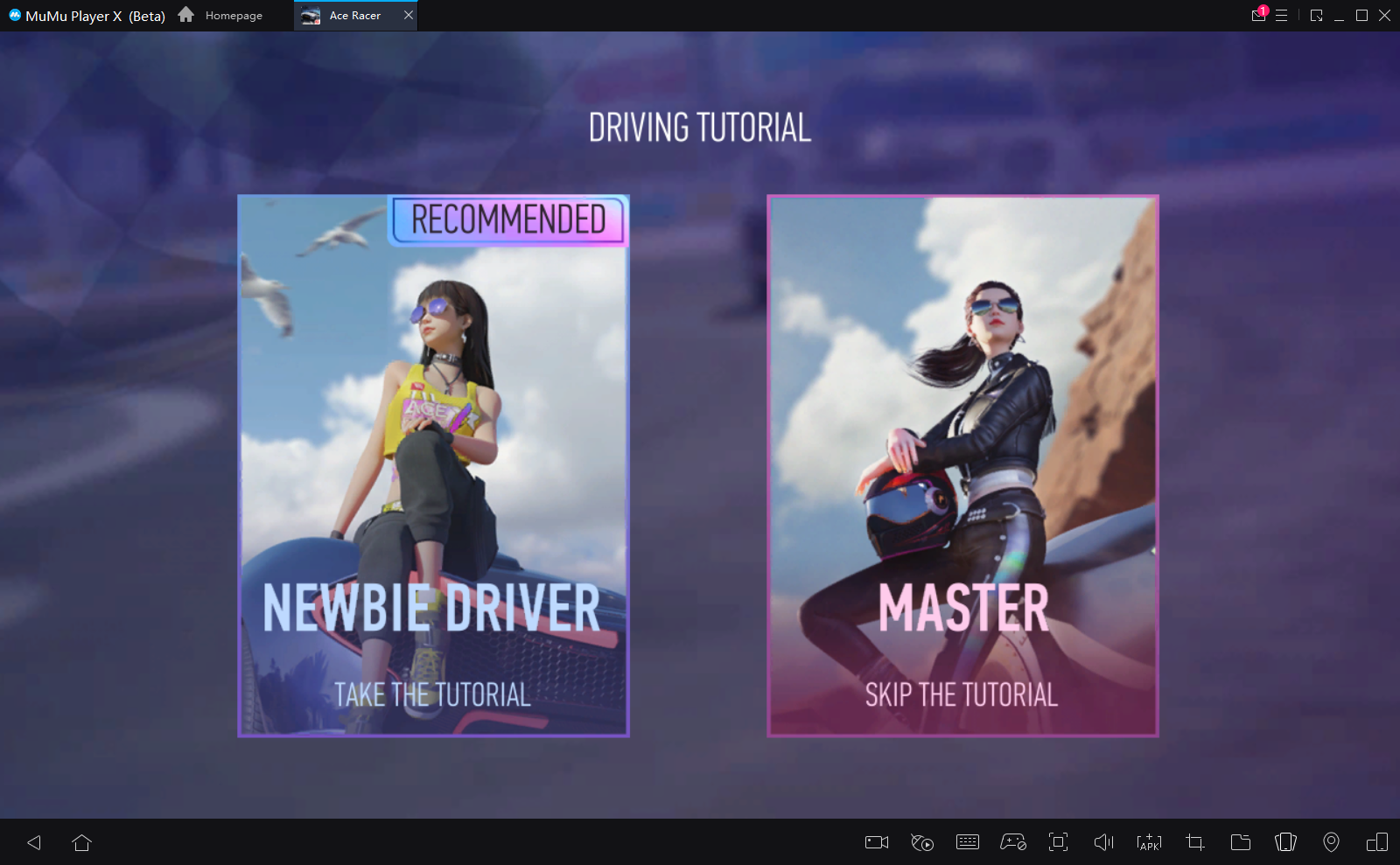
Task: Open the keyboard mapping settings
Action: [968, 842]
